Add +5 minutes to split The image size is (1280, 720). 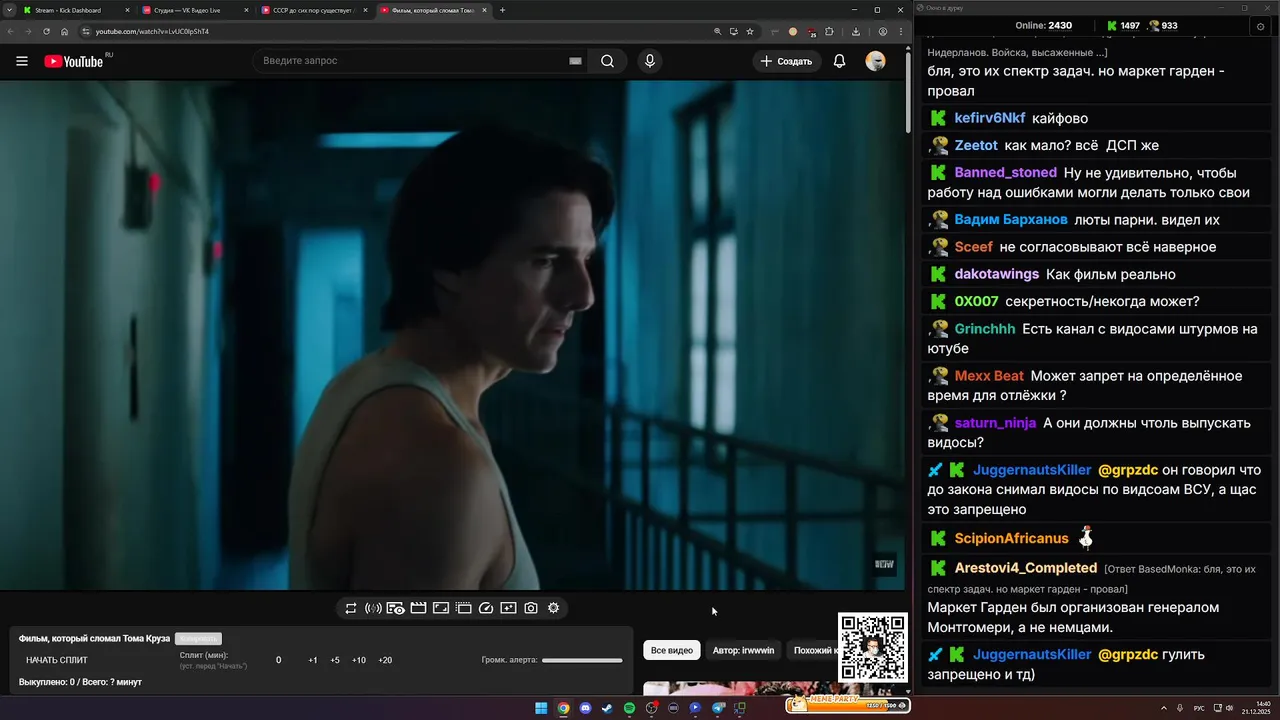335,660
